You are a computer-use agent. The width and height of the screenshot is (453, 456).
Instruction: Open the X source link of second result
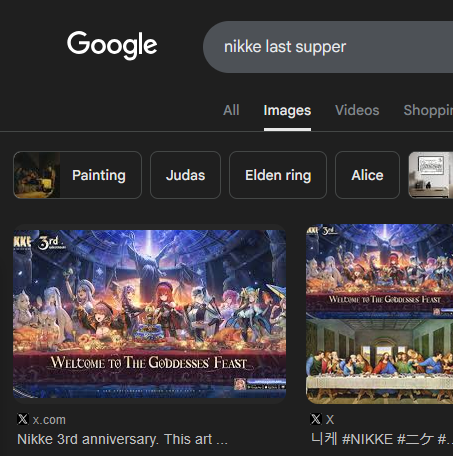(x=329, y=420)
